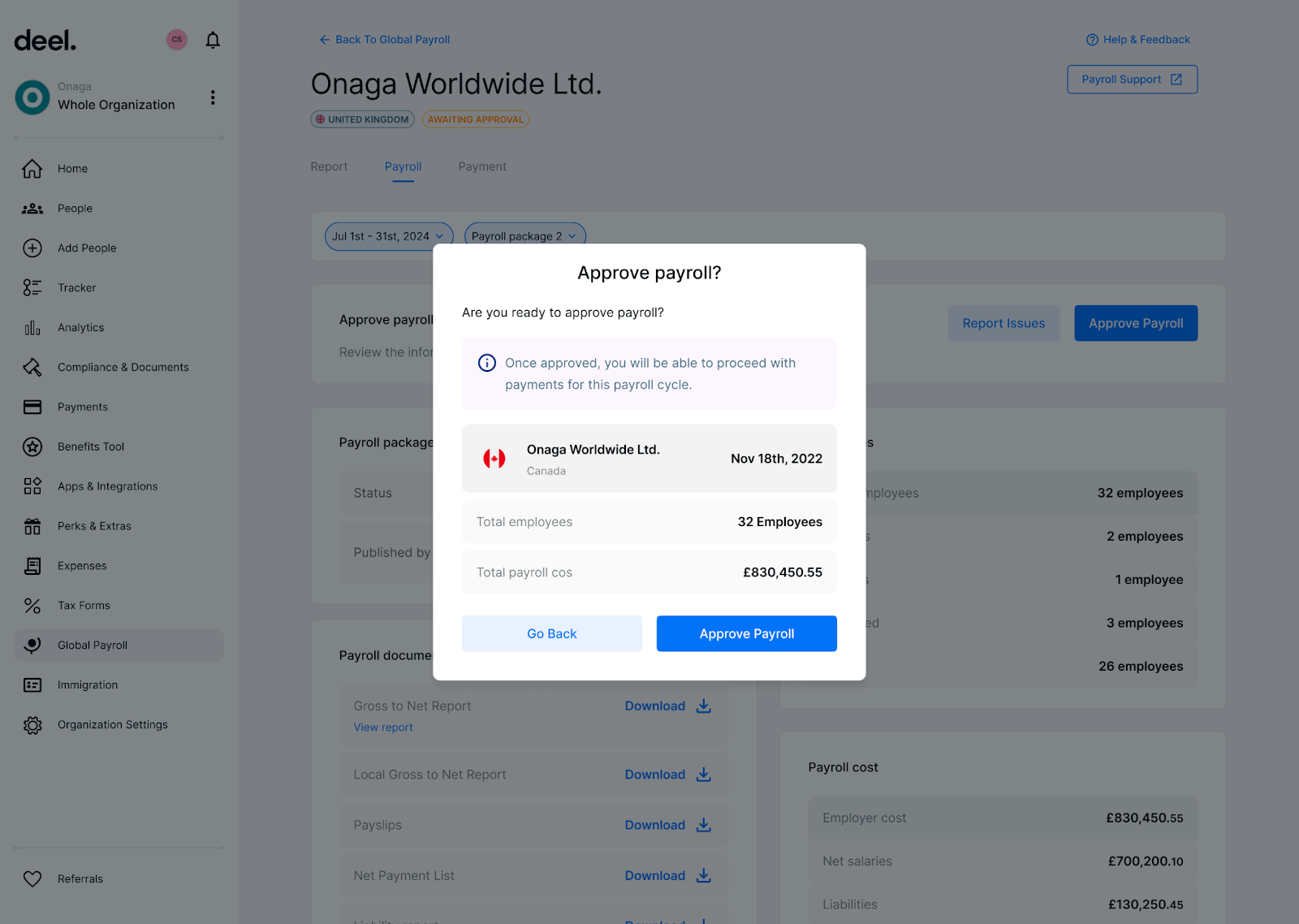
Task: Click the Tax Forms percent icon
Action: (x=32, y=607)
